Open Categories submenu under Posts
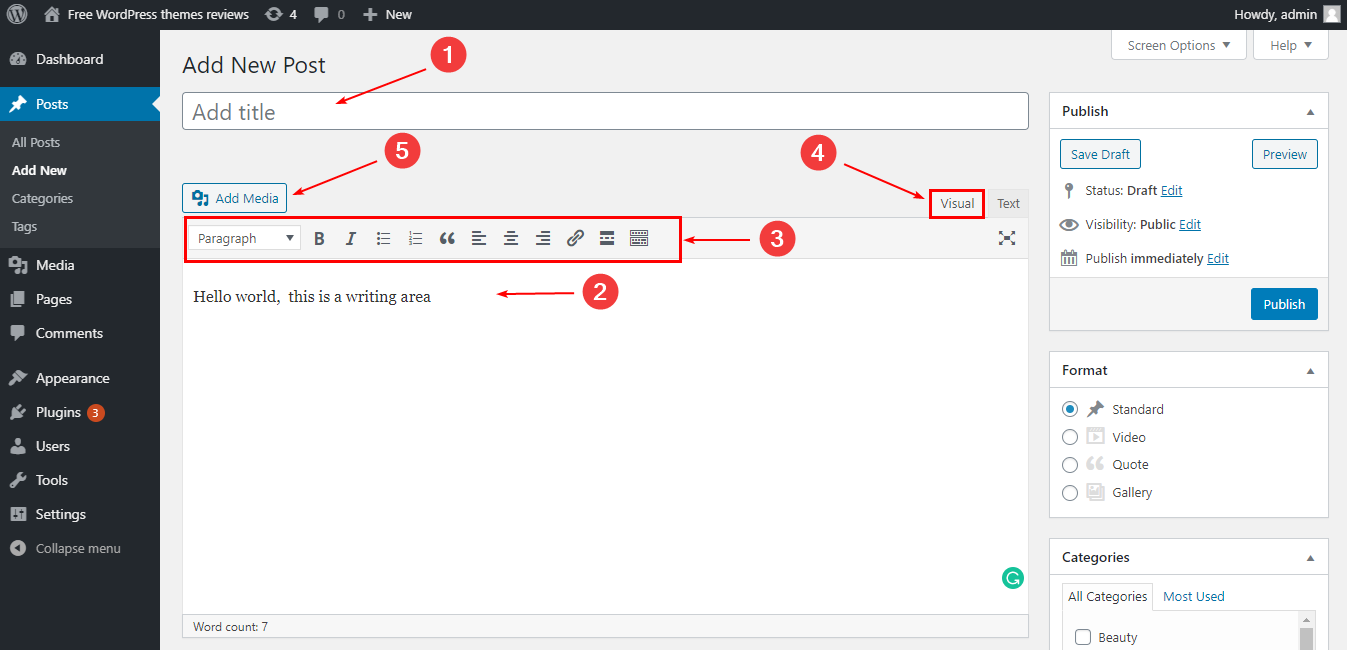The width and height of the screenshot is (1347, 650). tap(43, 198)
